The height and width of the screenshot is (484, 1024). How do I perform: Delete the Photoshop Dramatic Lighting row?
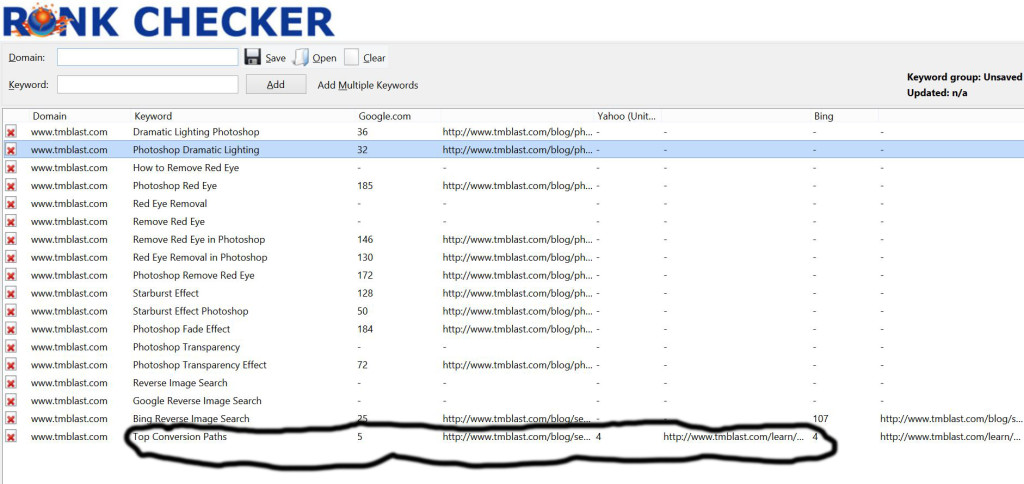[10, 150]
